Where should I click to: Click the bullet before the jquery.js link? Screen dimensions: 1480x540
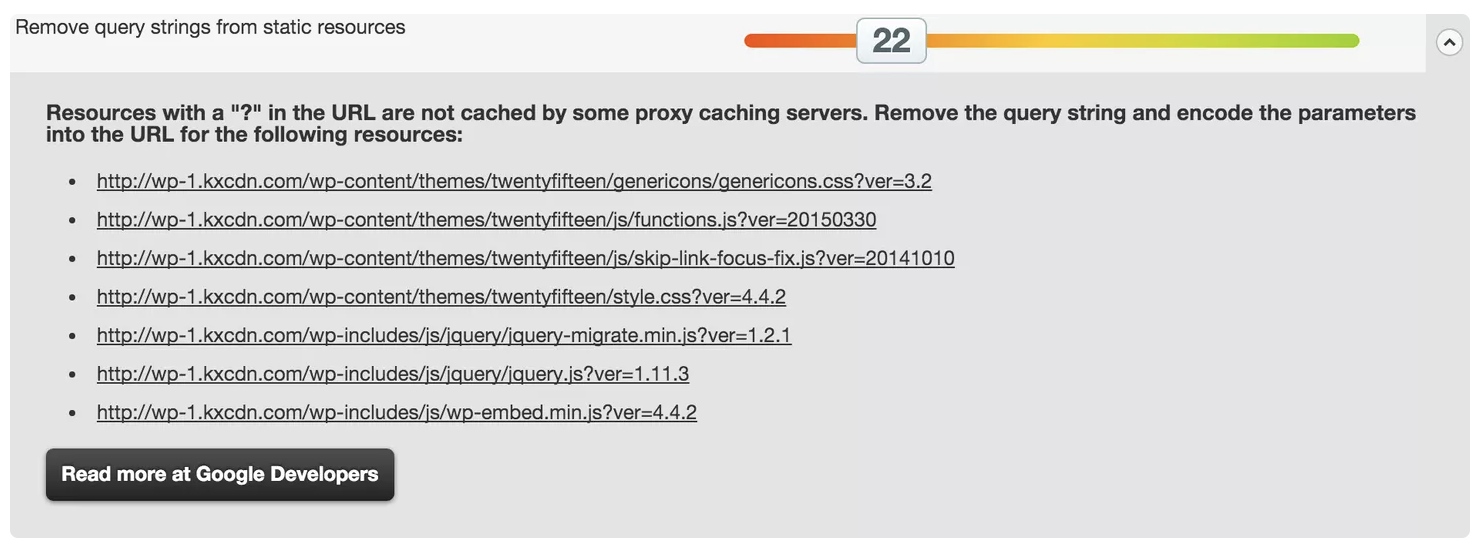coord(72,375)
